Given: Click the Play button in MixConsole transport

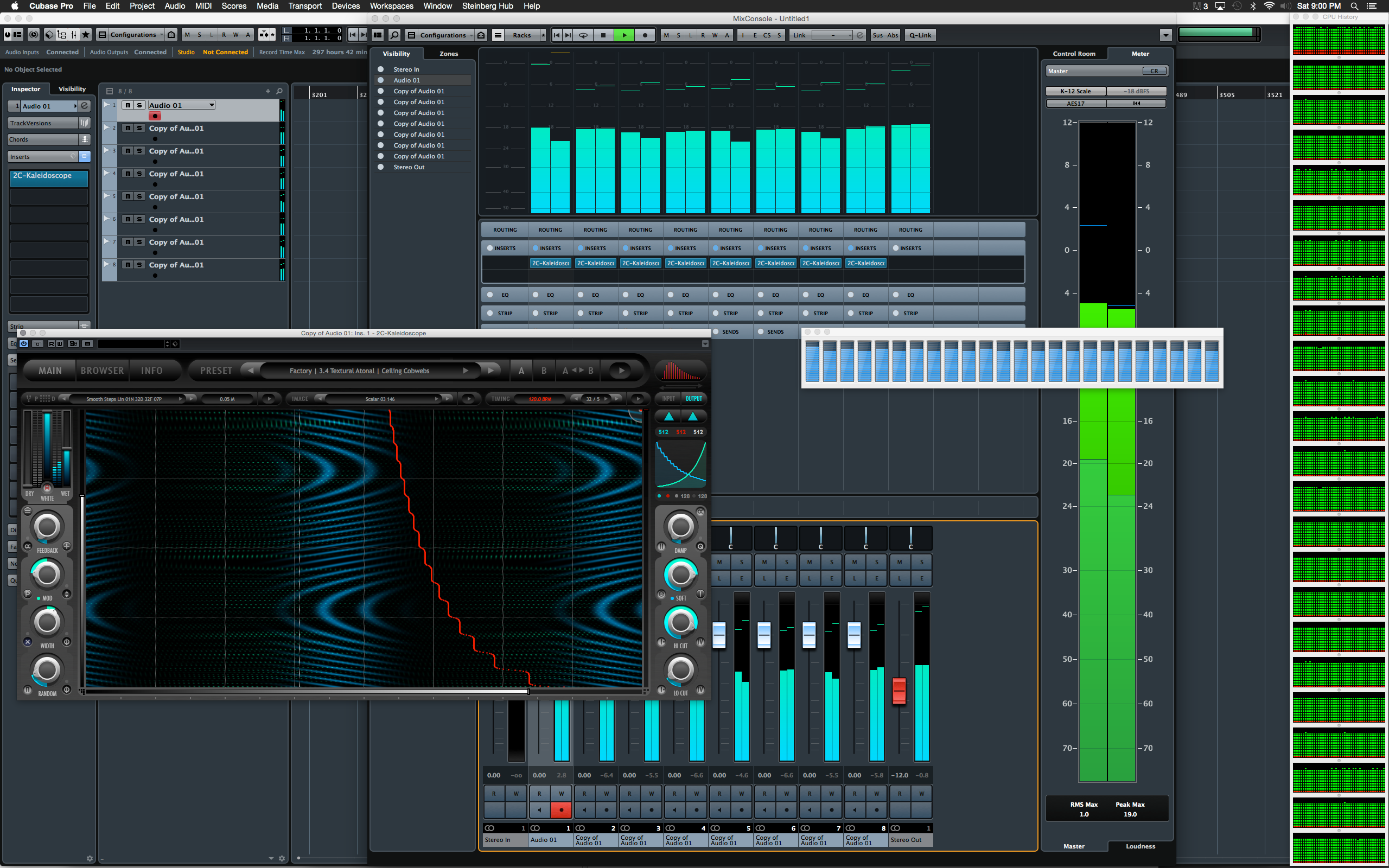Looking at the screenshot, I should 624,35.
